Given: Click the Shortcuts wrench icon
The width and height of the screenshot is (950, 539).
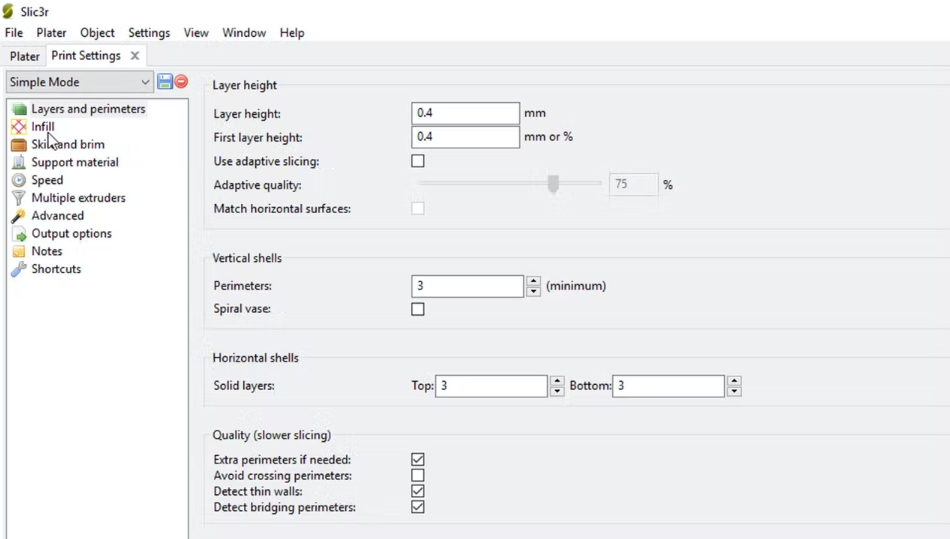Looking at the screenshot, I should coord(19,269).
